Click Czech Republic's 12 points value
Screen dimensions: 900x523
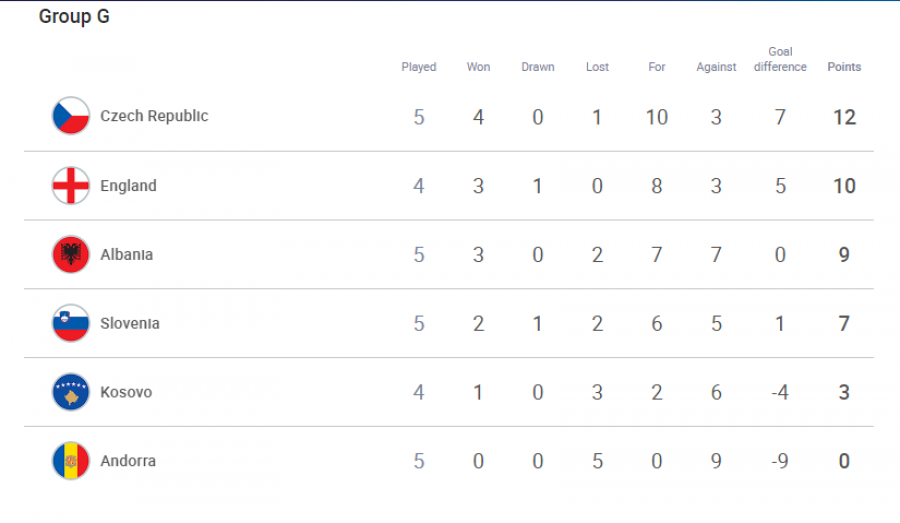[x=844, y=117]
